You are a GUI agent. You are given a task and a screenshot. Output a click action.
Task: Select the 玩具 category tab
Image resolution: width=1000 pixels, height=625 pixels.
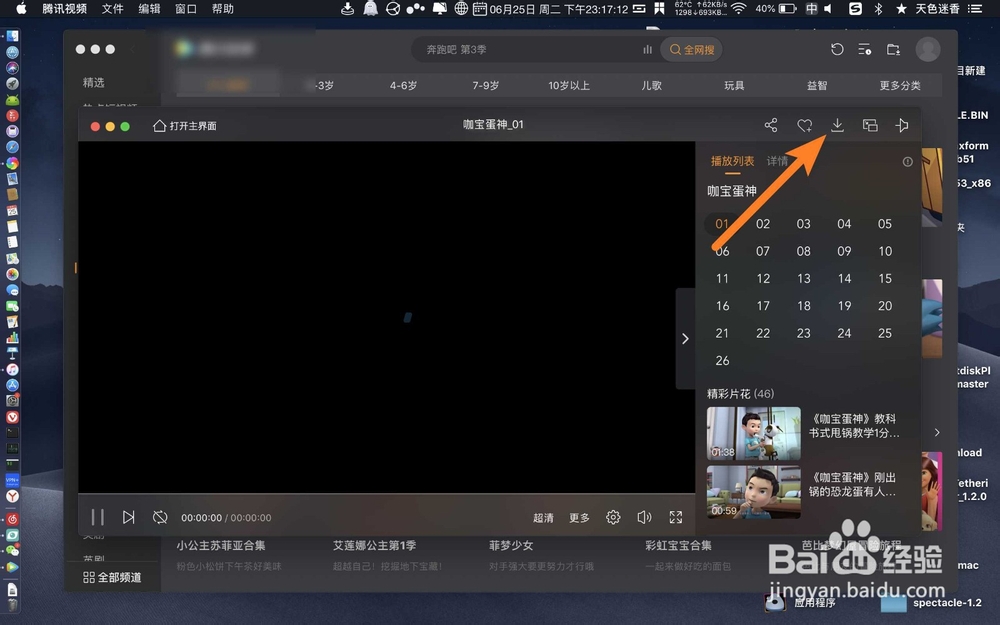coord(734,85)
